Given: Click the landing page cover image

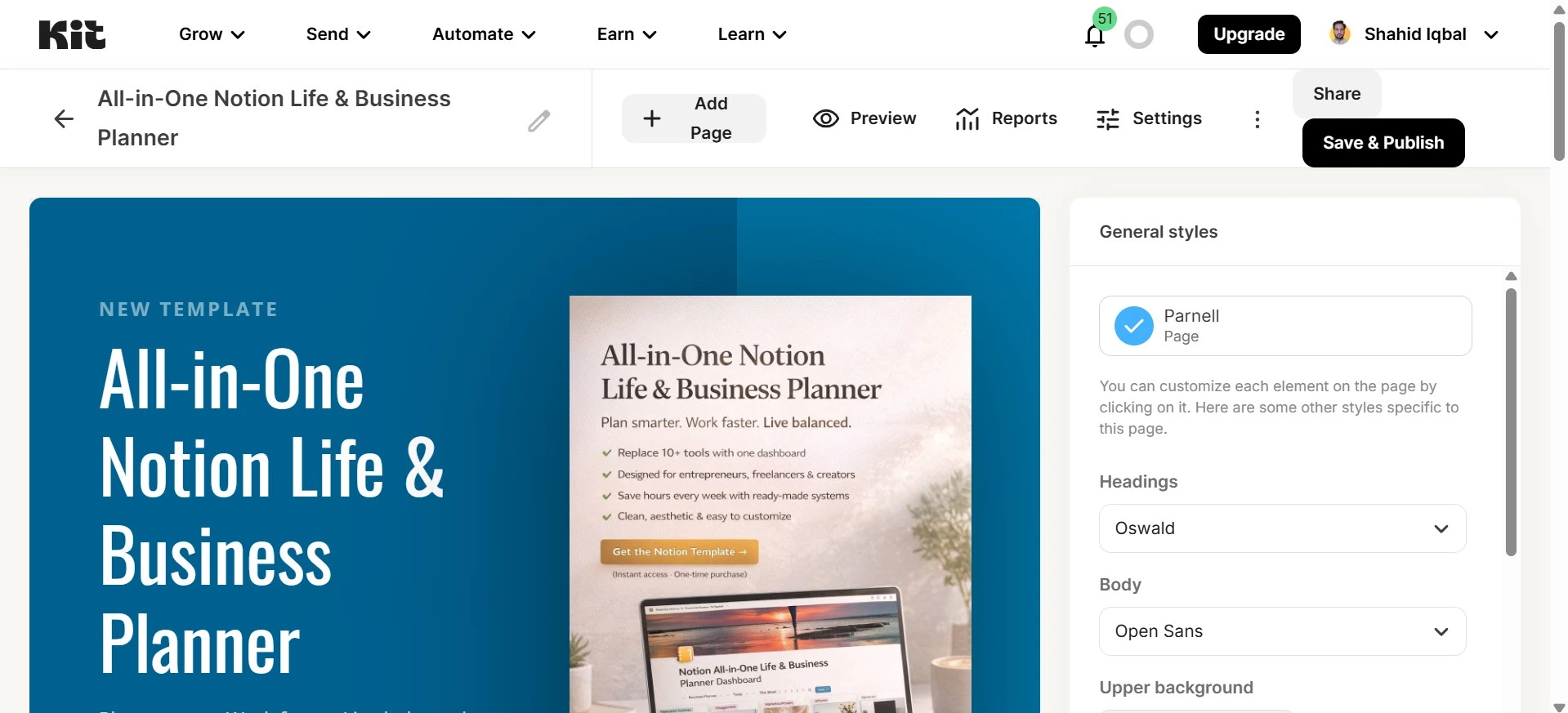Looking at the screenshot, I should pos(771,504).
